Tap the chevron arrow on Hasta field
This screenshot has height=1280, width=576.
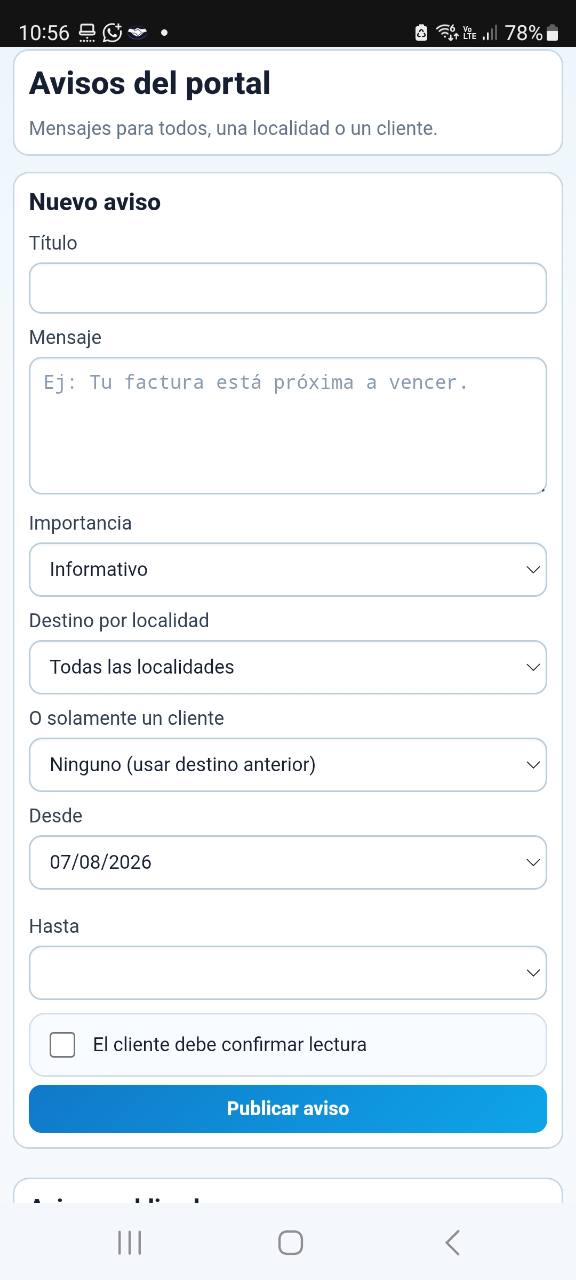pyautogui.click(x=532, y=973)
